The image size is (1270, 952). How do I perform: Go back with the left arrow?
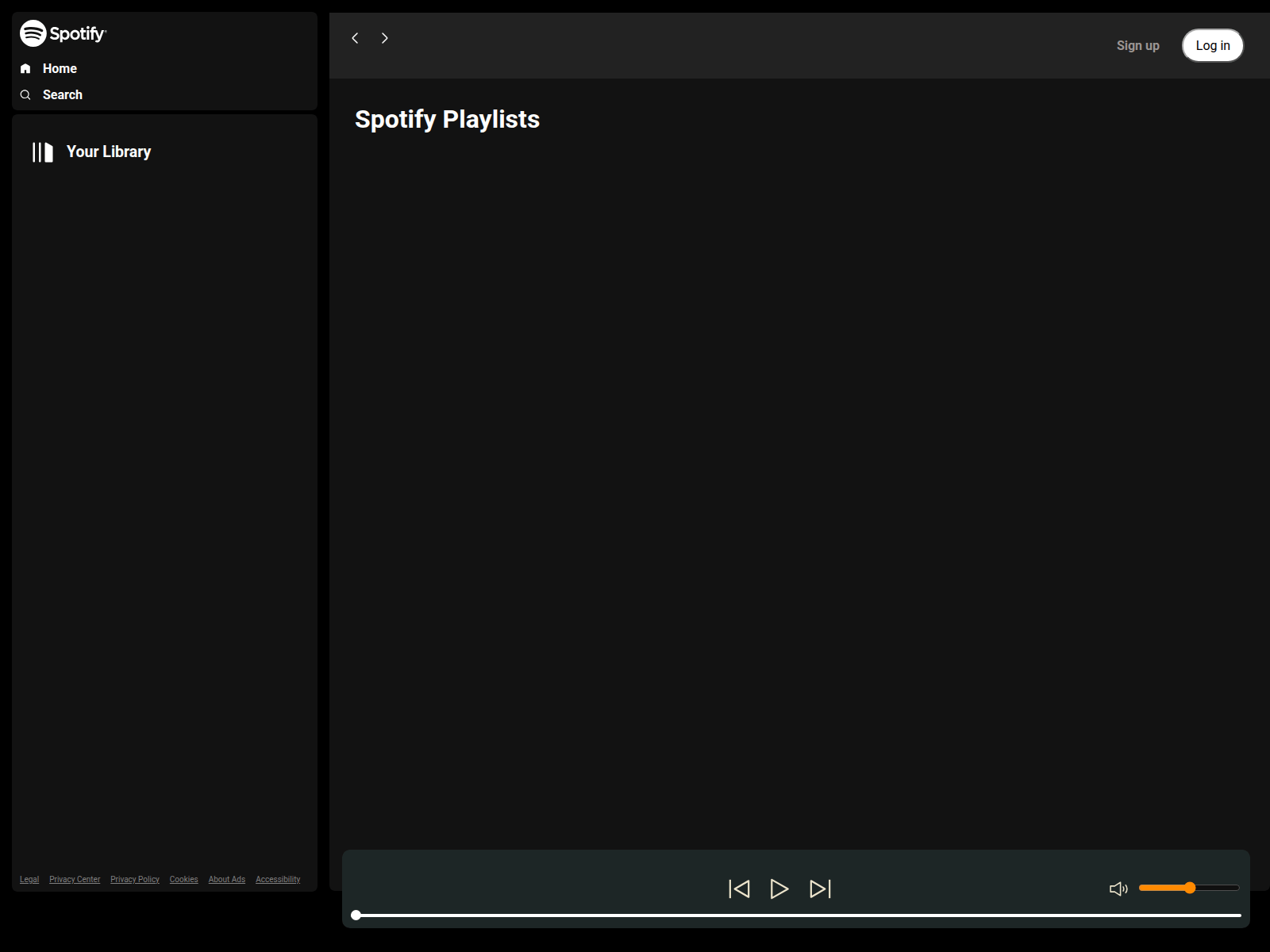[356, 38]
